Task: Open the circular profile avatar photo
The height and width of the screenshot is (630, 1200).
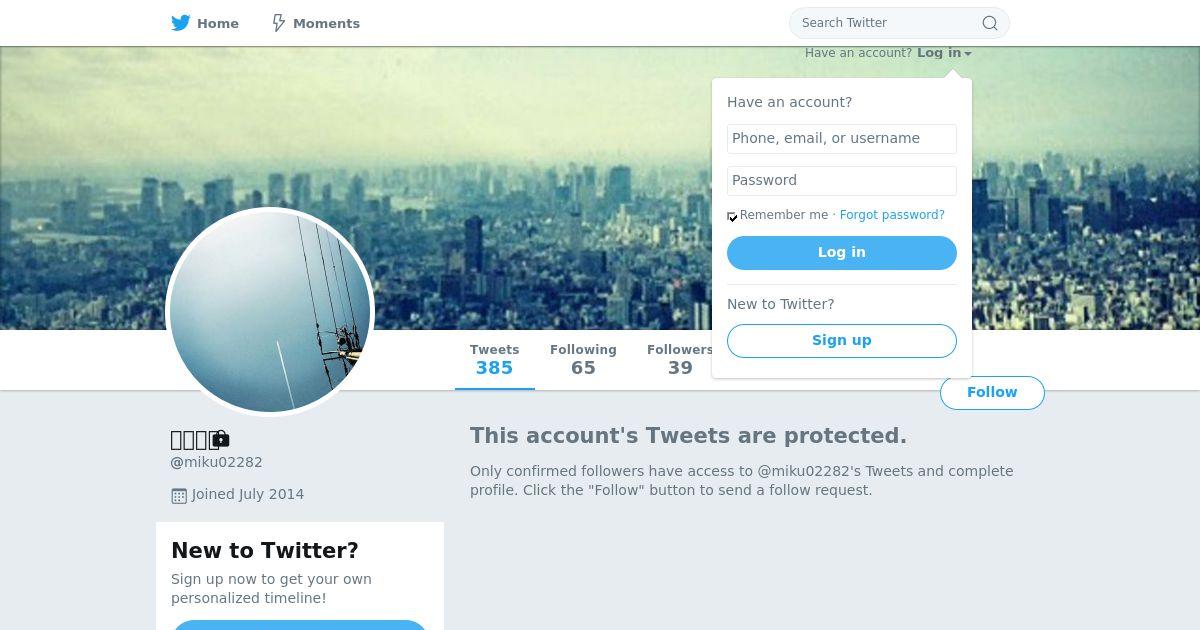Action: (x=270, y=311)
